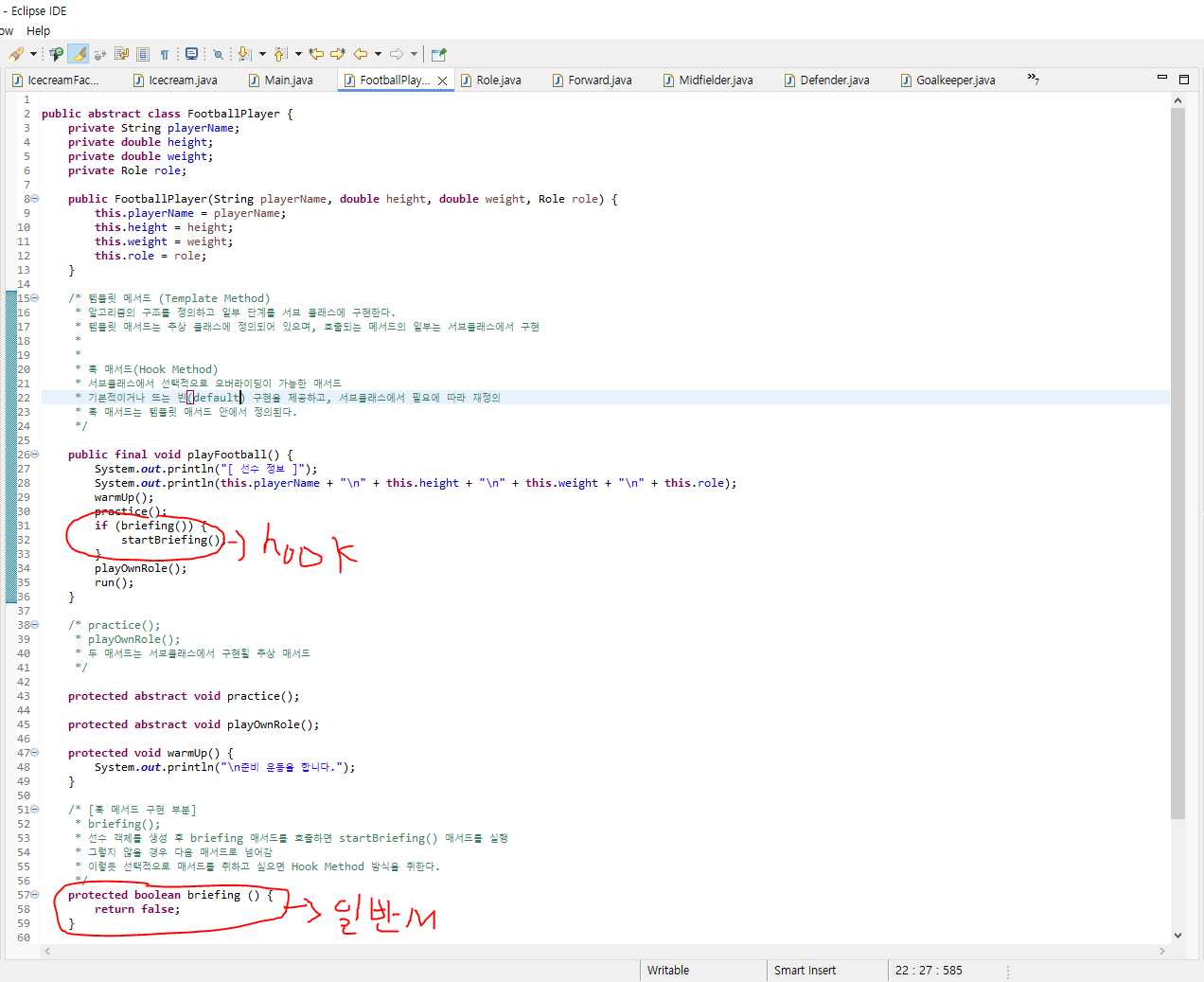Viewport: 1204px width, 982px height.
Task: Collapse the constructor fold at line 8
Action: click(x=35, y=199)
